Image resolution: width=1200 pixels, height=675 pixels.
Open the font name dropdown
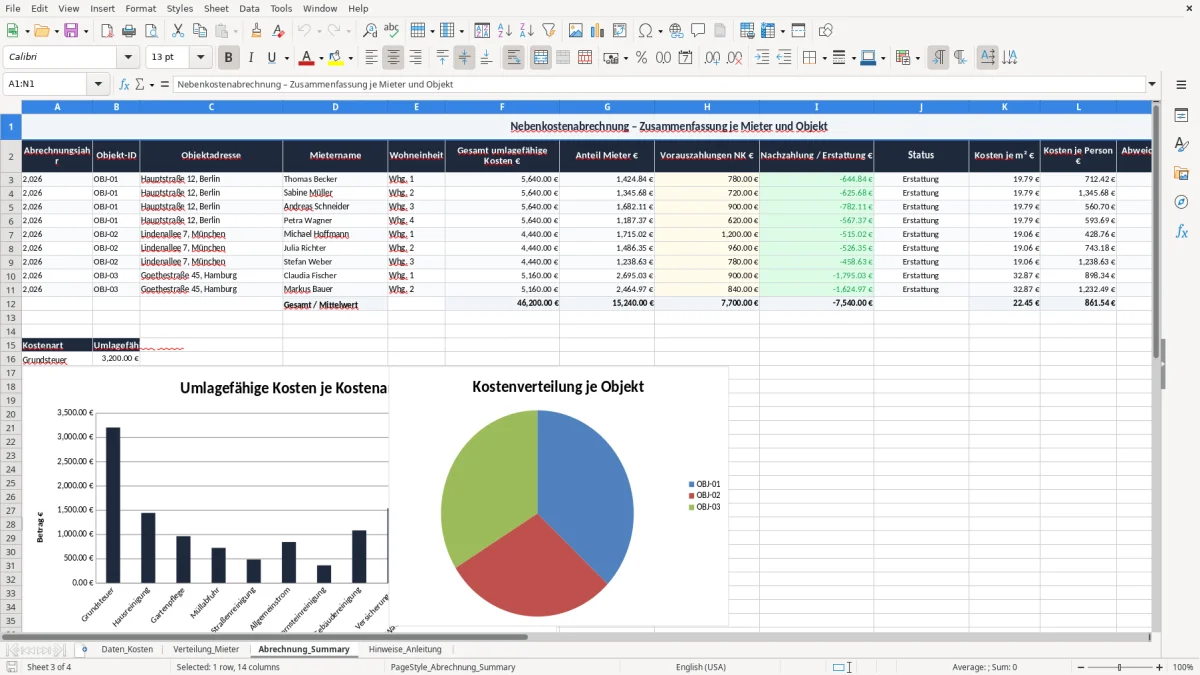point(127,58)
